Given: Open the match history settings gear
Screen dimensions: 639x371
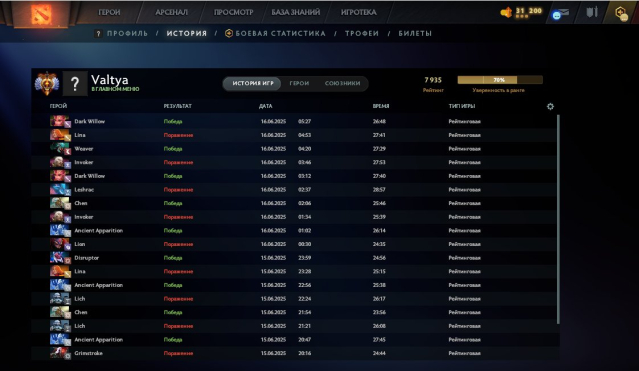Looking at the screenshot, I should click(x=550, y=106).
